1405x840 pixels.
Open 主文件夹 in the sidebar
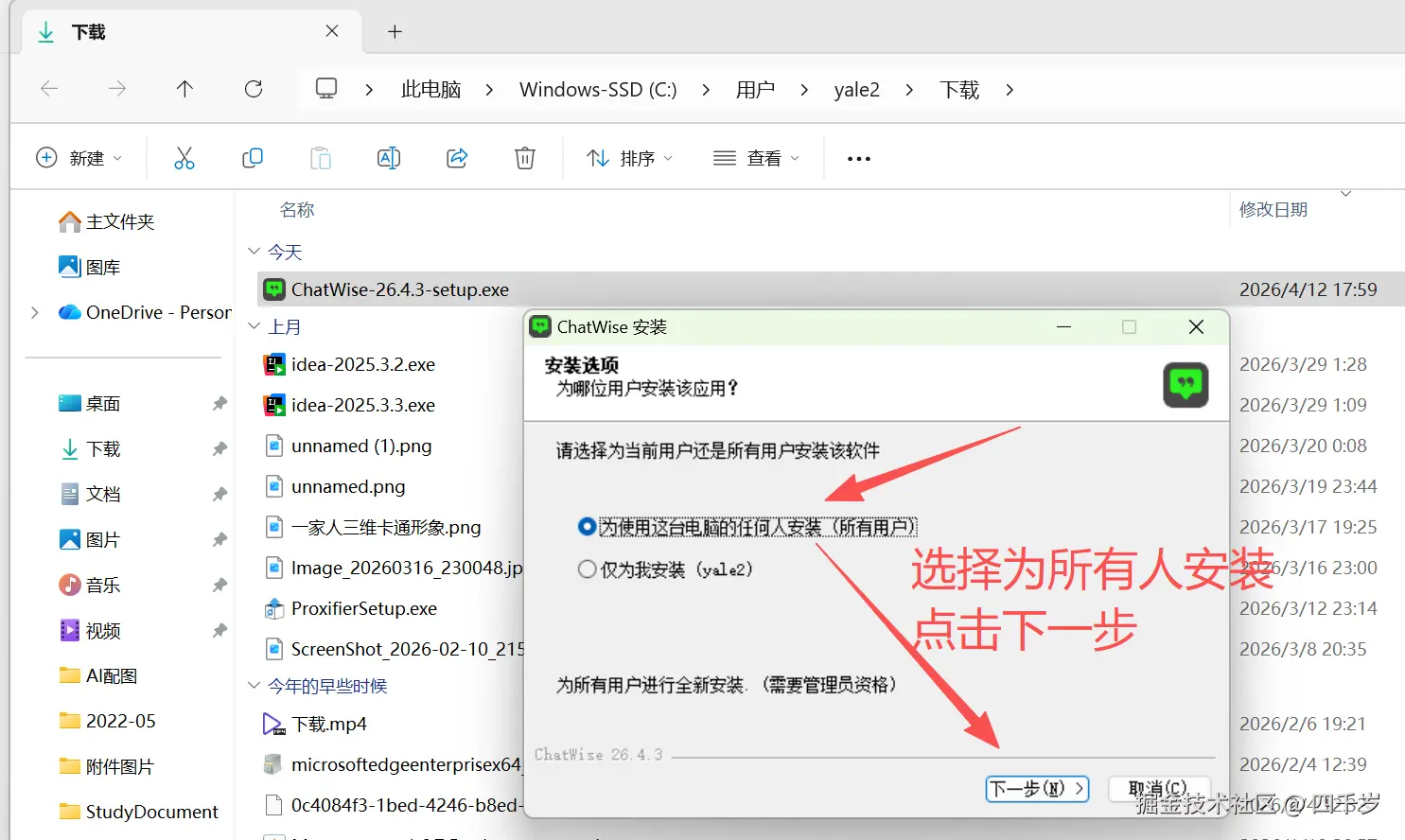[106, 221]
